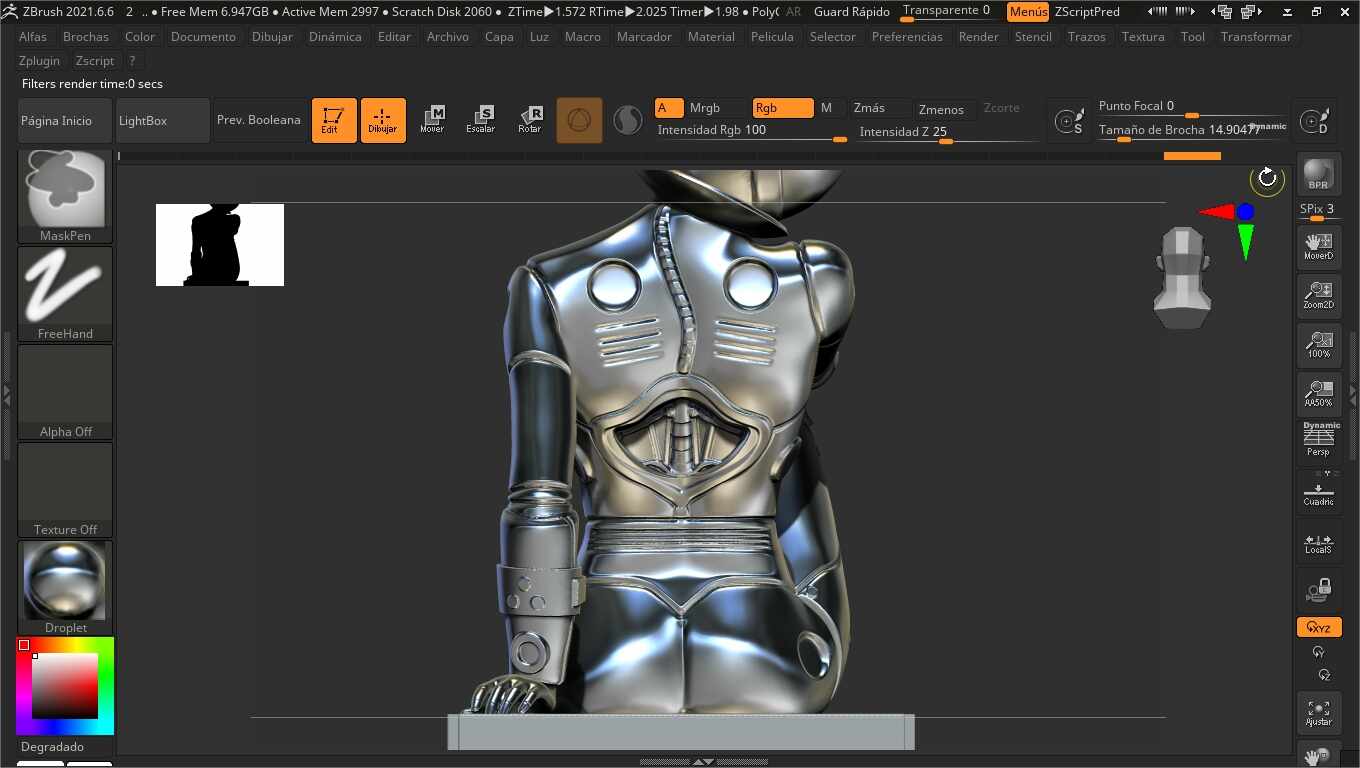Screen dimensions: 1360x768
Task: Open the Material menu
Action: click(x=711, y=36)
